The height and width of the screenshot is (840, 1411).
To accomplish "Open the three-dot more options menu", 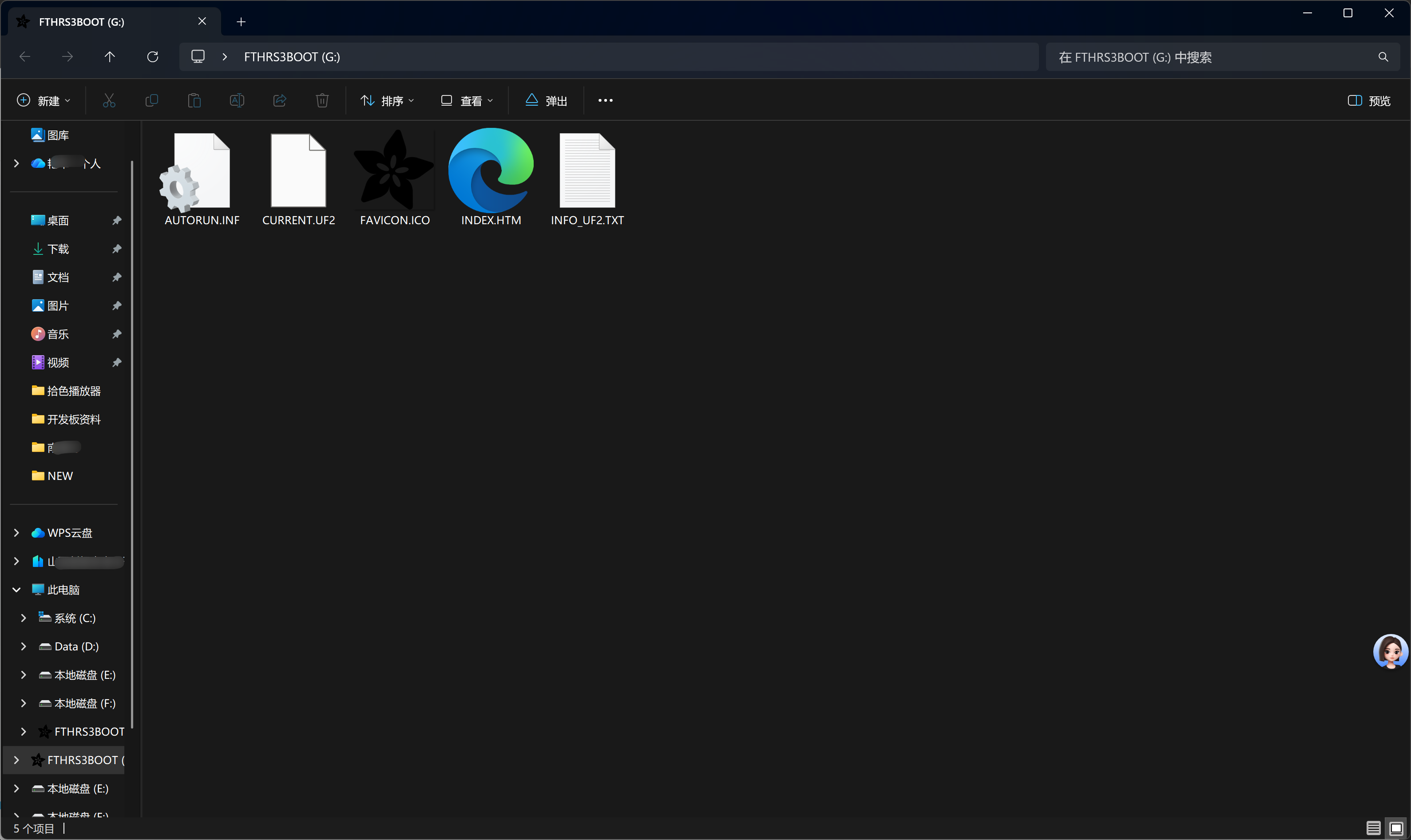I will (x=605, y=101).
